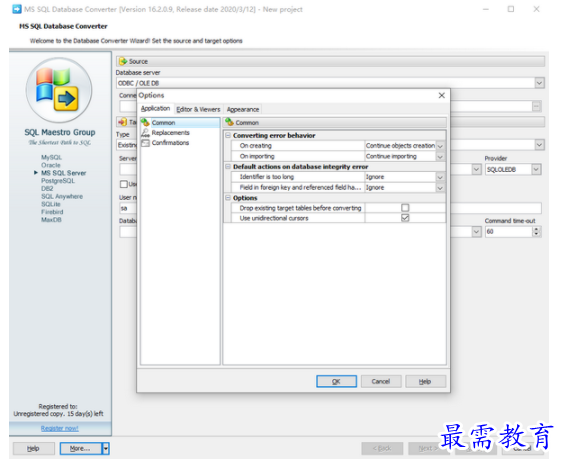The height and width of the screenshot is (468, 562).
Task: Select MaxDB in the product list
Action: click(x=51, y=220)
